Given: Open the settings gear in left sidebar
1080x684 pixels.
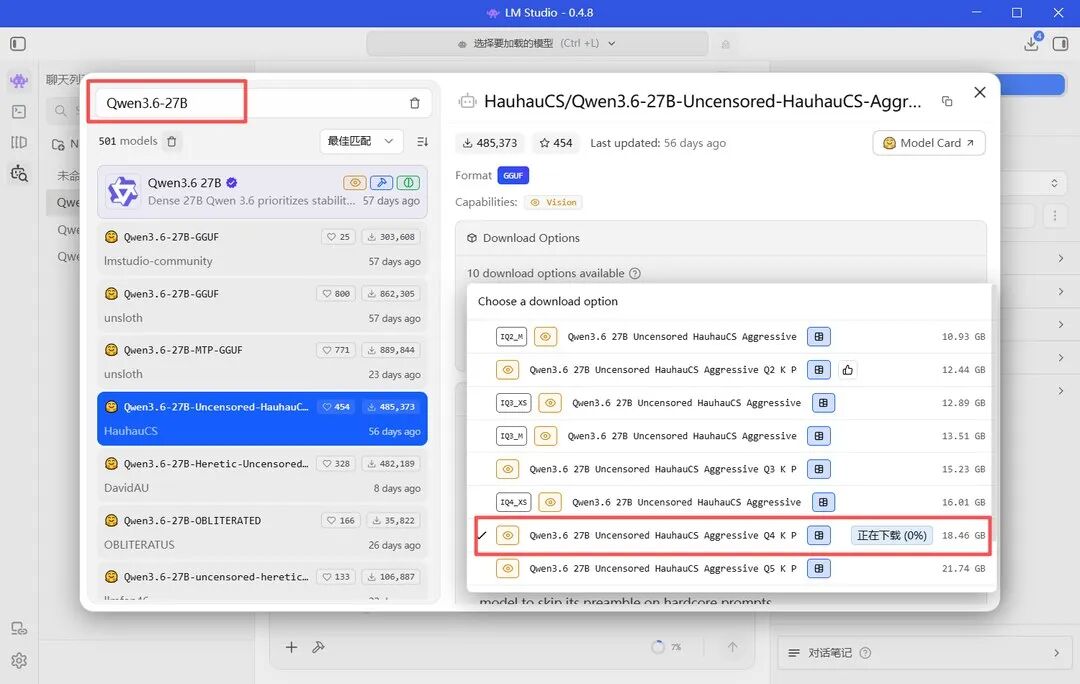Looking at the screenshot, I should coord(19,661).
